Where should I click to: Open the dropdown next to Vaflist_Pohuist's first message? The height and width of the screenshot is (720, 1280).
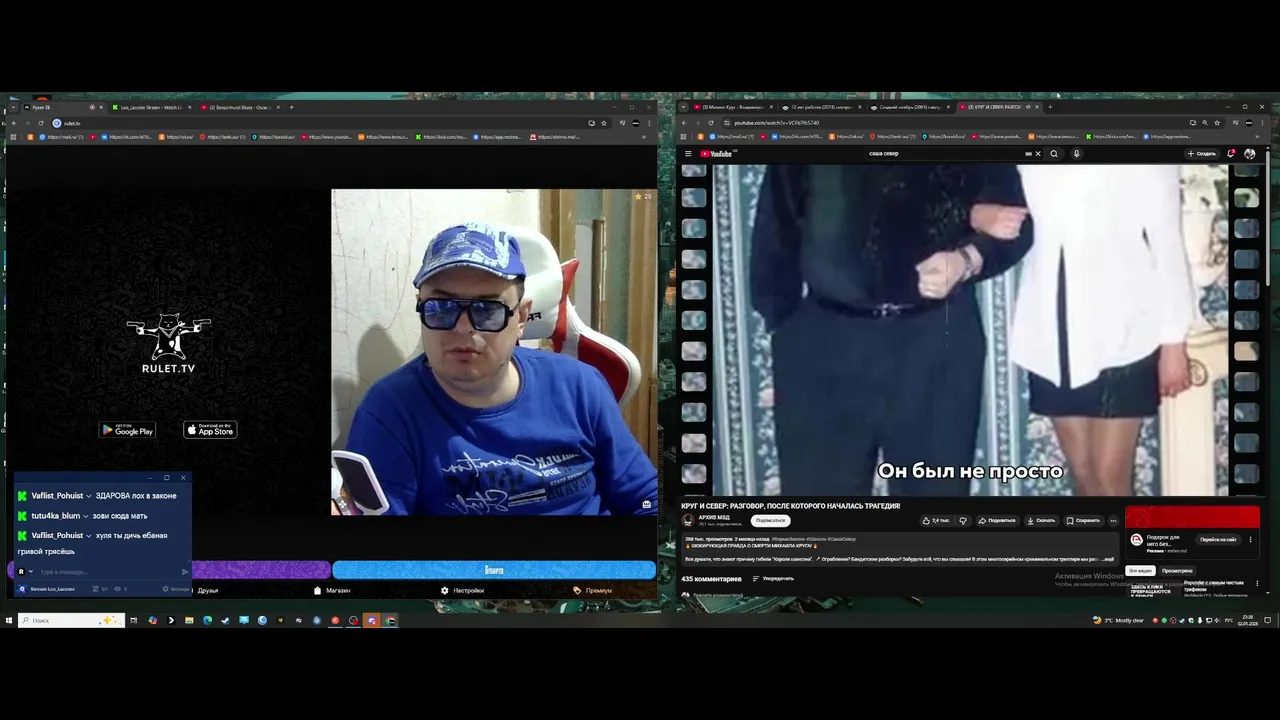[x=89, y=496]
